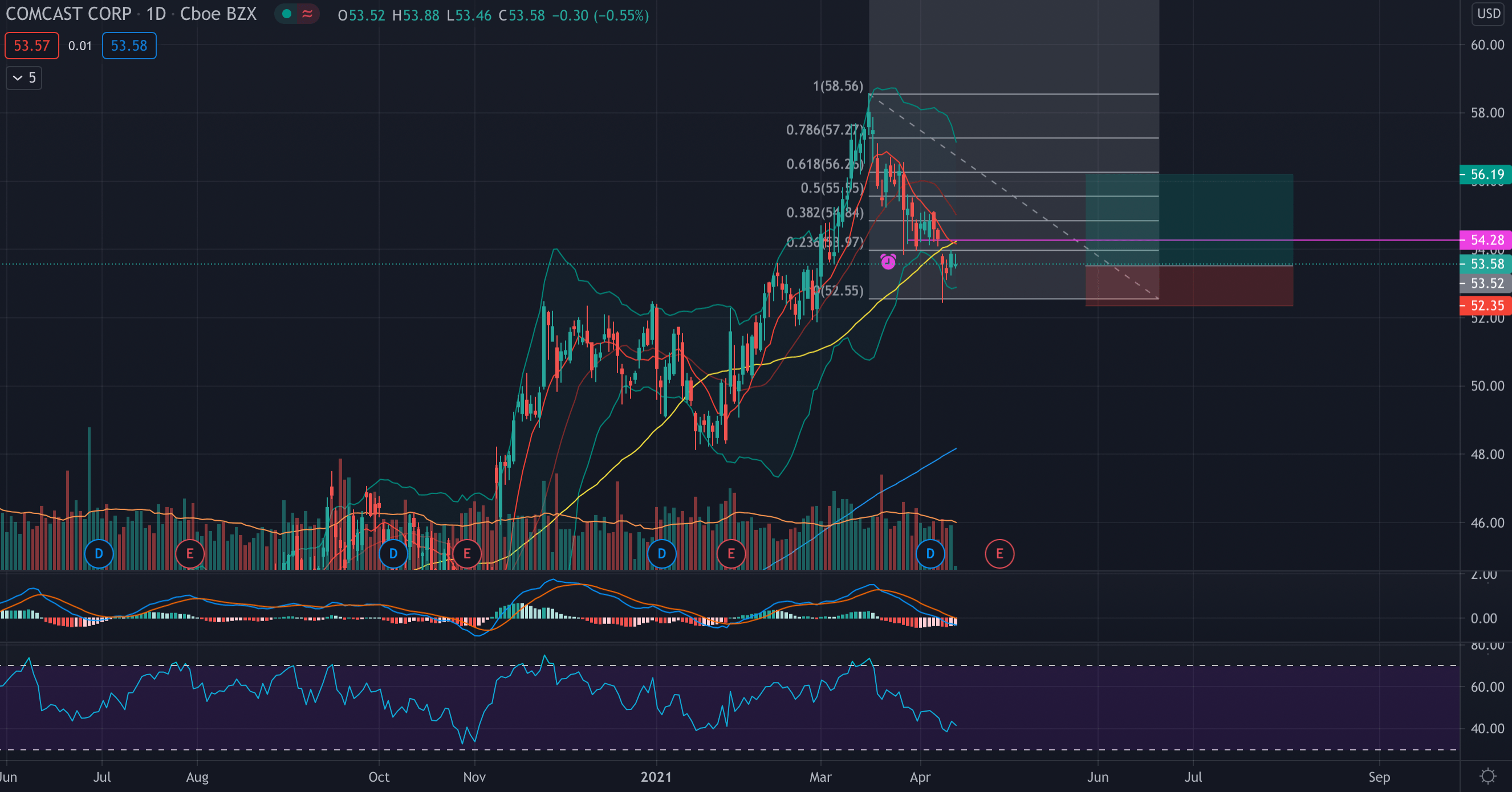Toggle the red approximate-equals data indicator
The width and height of the screenshot is (1512, 792).
point(307,14)
